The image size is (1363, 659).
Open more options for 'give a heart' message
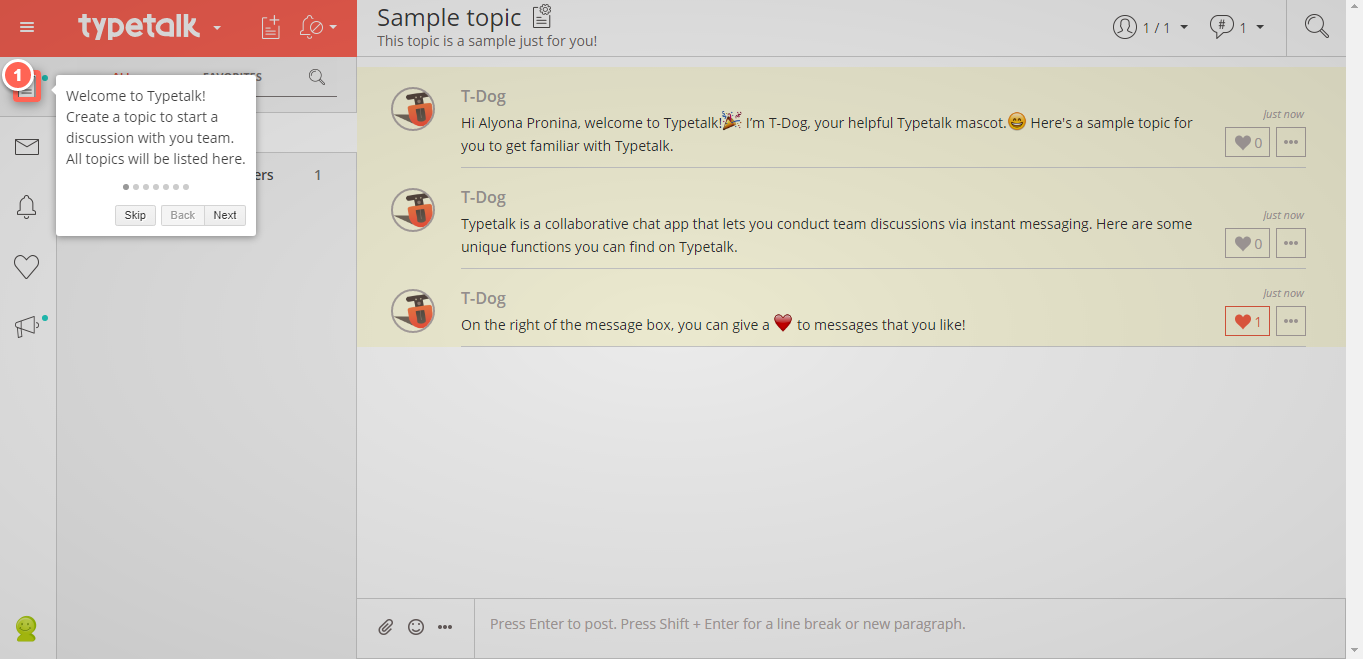click(1291, 321)
